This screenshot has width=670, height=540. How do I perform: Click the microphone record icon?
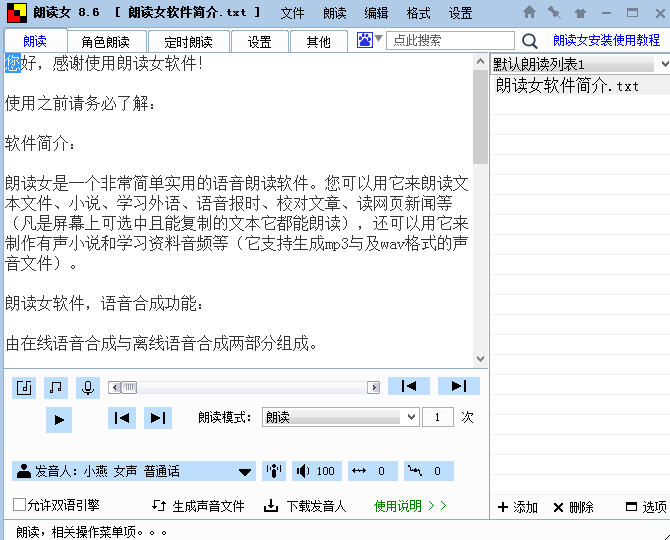click(x=88, y=388)
